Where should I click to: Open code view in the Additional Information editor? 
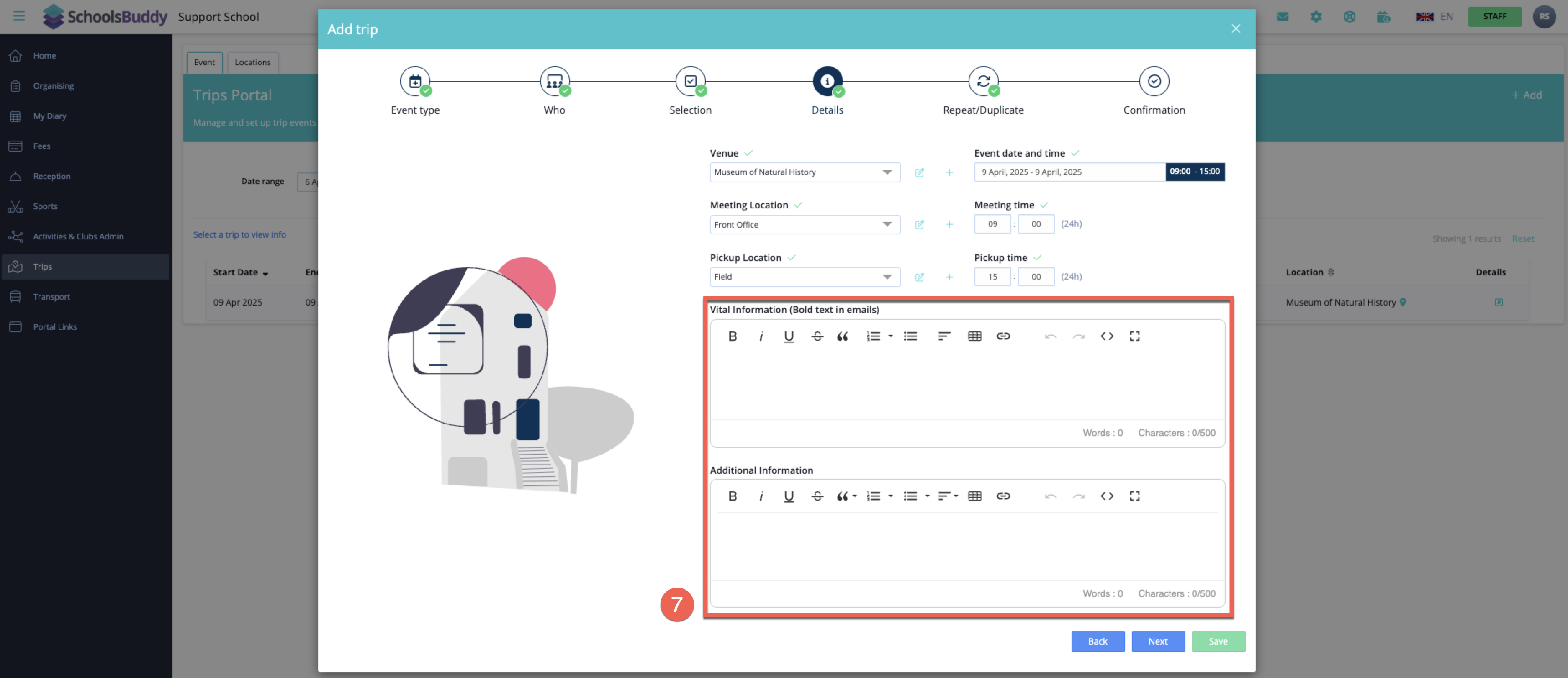pyautogui.click(x=1107, y=496)
